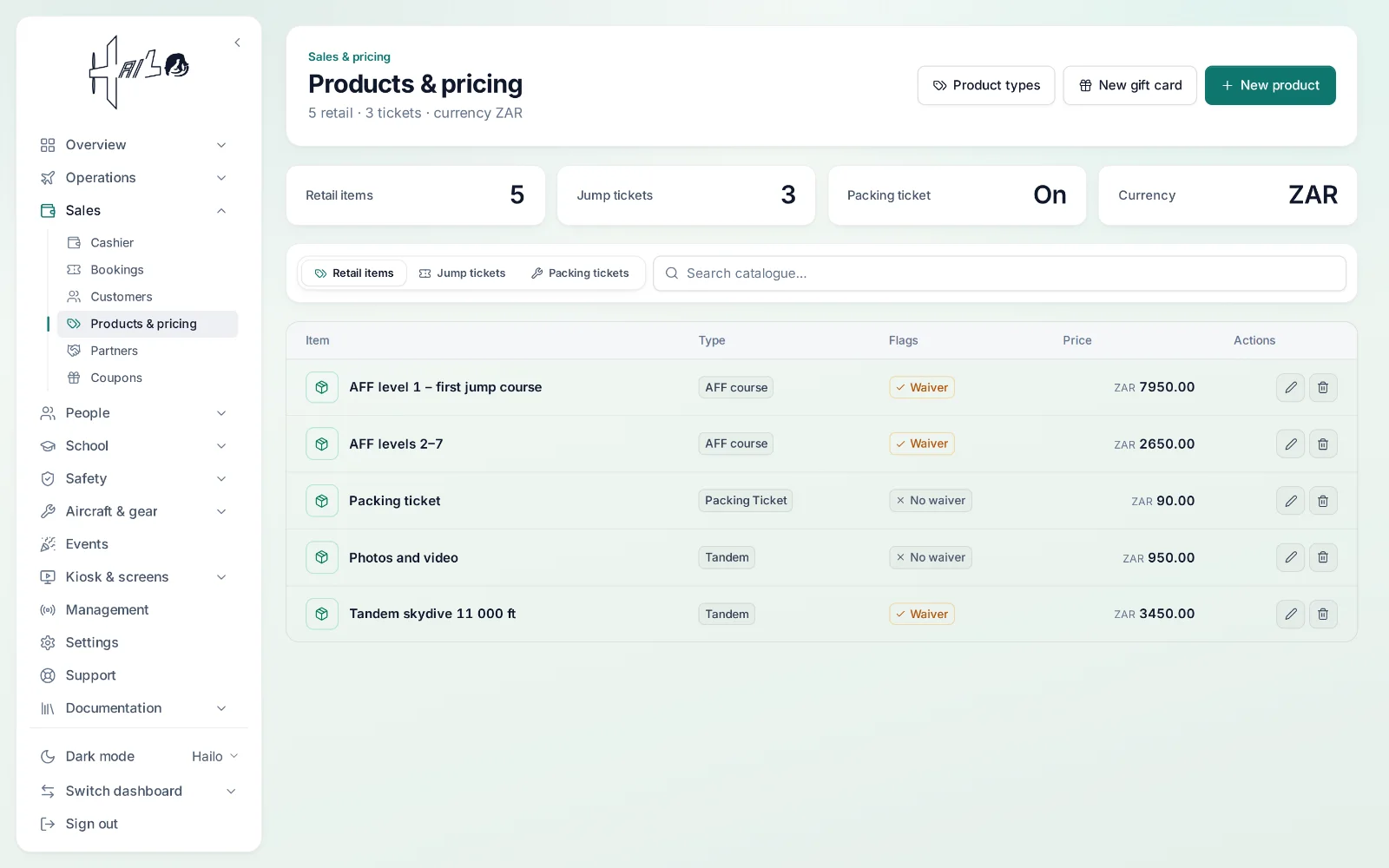Click the Hailo logo in the sidebar
The width and height of the screenshot is (1389, 868).
(x=139, y=72)
